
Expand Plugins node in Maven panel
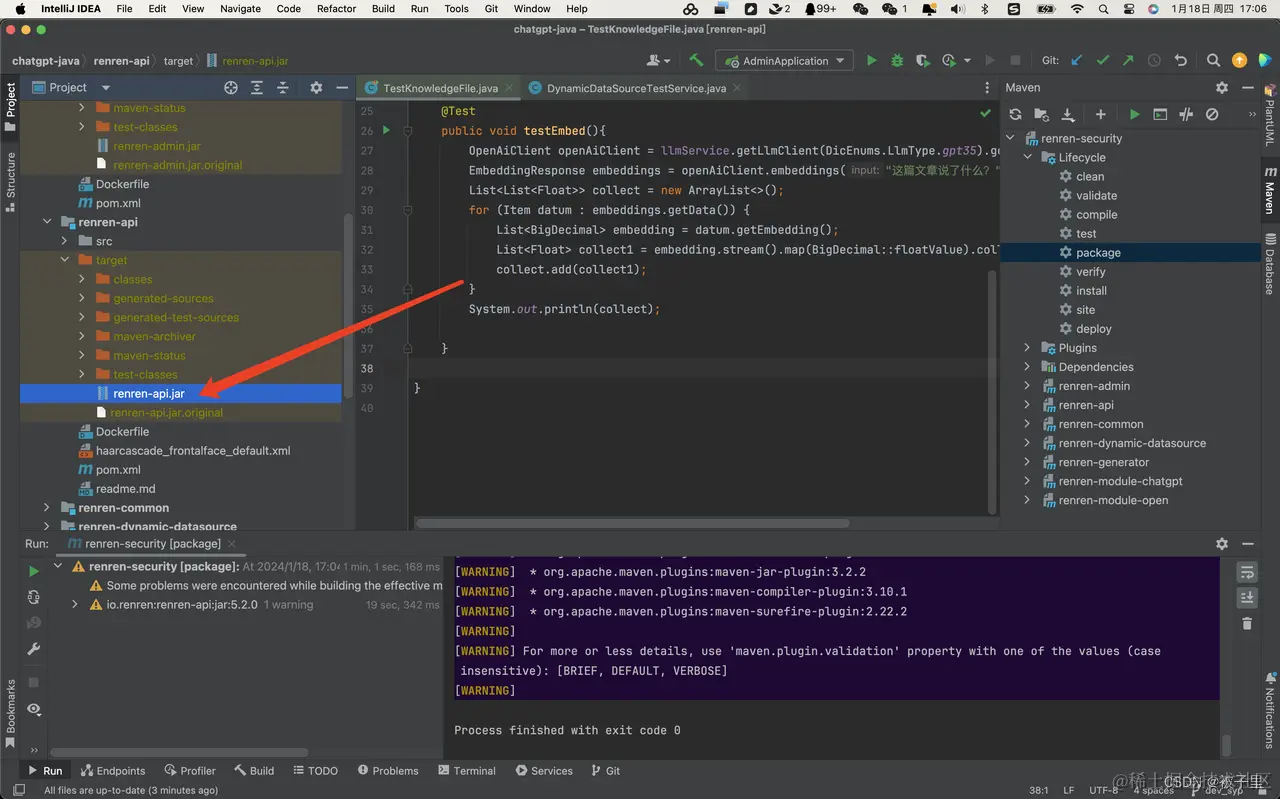(1027, 348)
